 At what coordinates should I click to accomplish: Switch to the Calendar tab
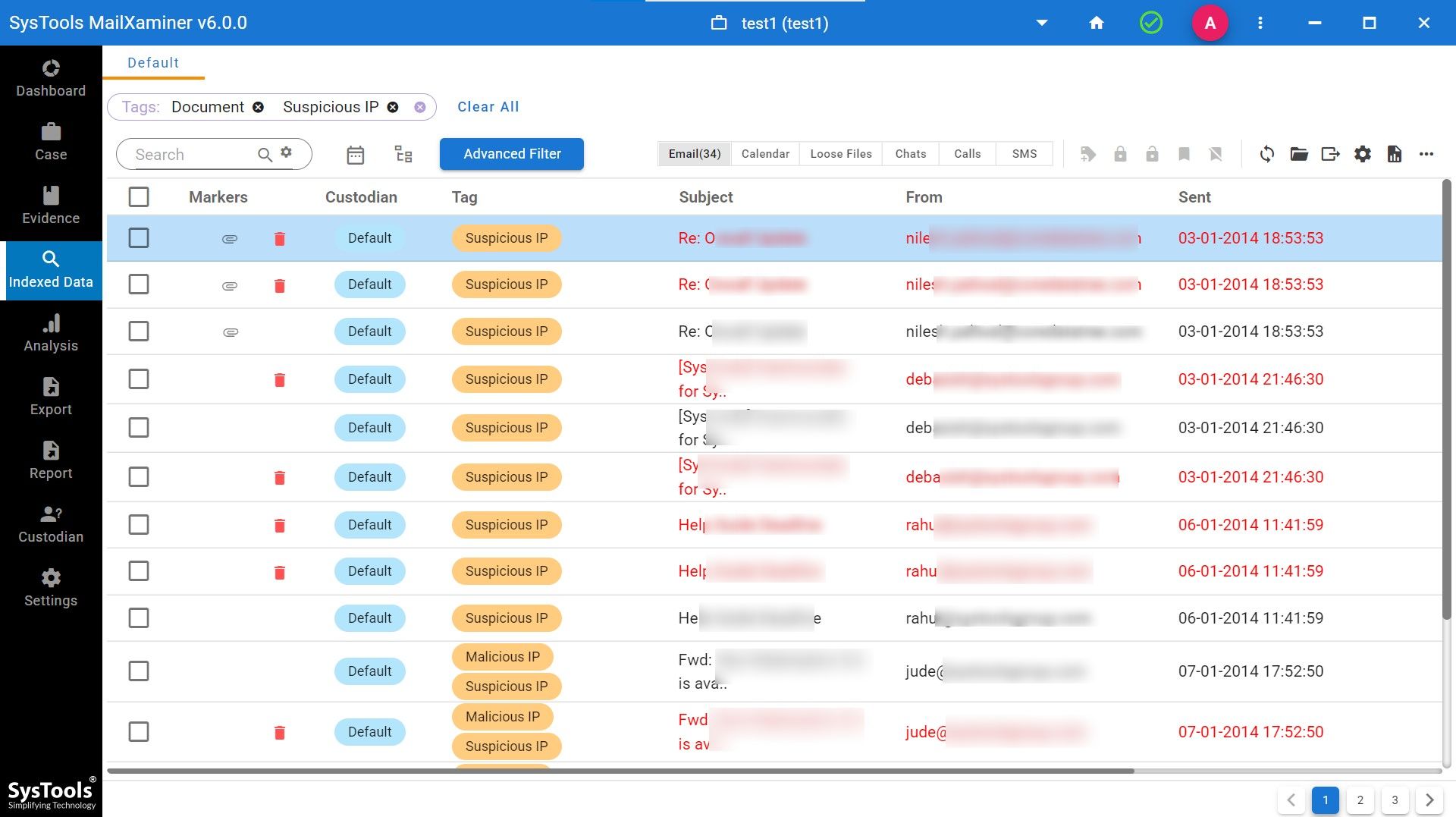(765, 154)
